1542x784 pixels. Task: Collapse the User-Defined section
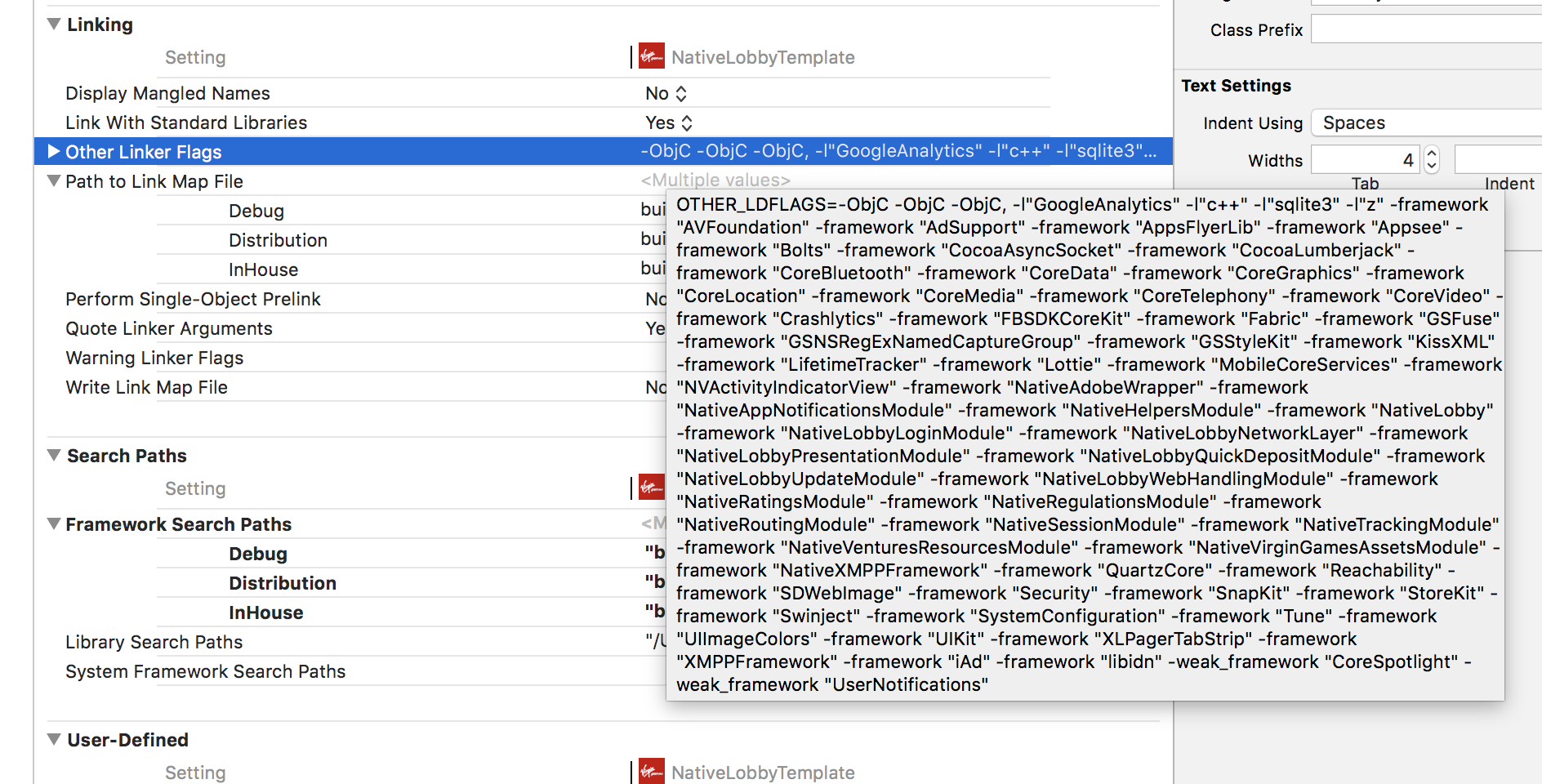click(x=53, y=739)
